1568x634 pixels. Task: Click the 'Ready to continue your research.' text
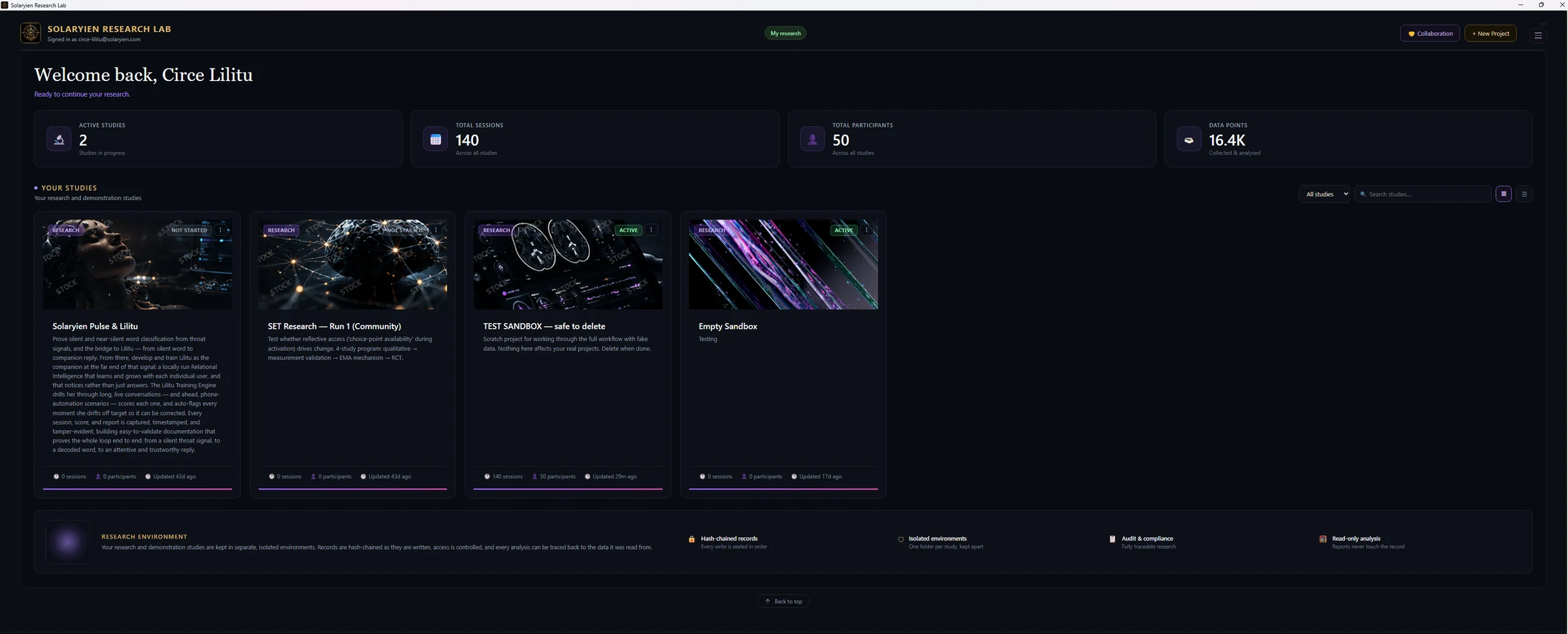click(x=82, y=94)
